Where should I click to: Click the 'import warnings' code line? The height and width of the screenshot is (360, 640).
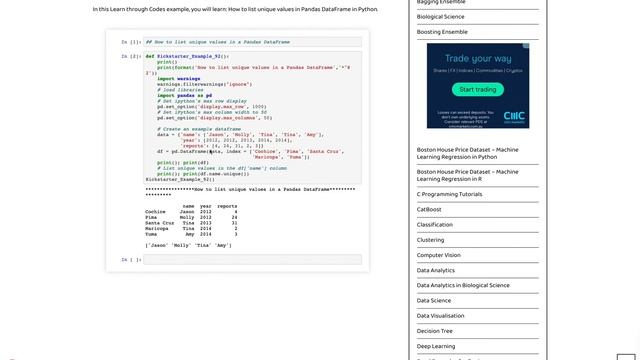(x=178, y=79)
